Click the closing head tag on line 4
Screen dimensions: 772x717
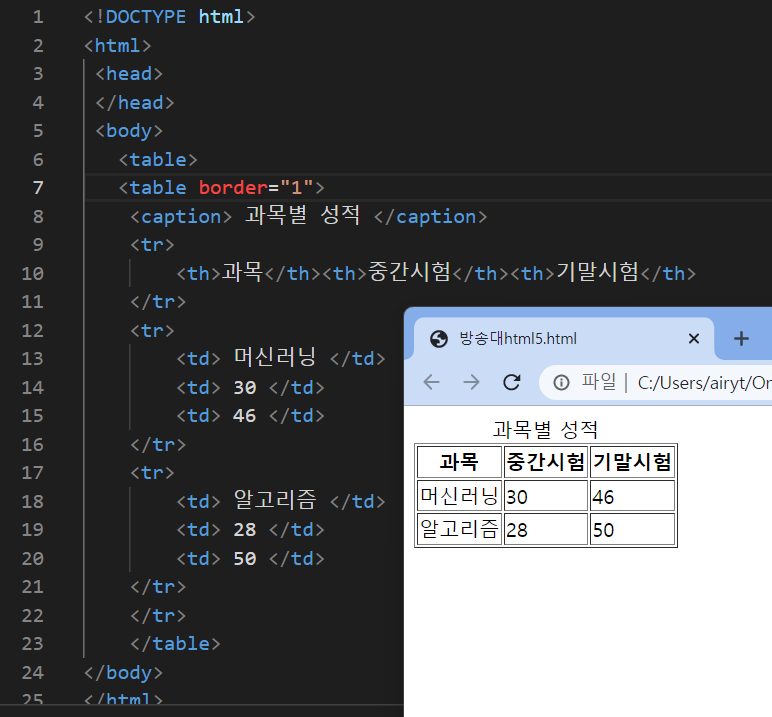tap(135, 102)
